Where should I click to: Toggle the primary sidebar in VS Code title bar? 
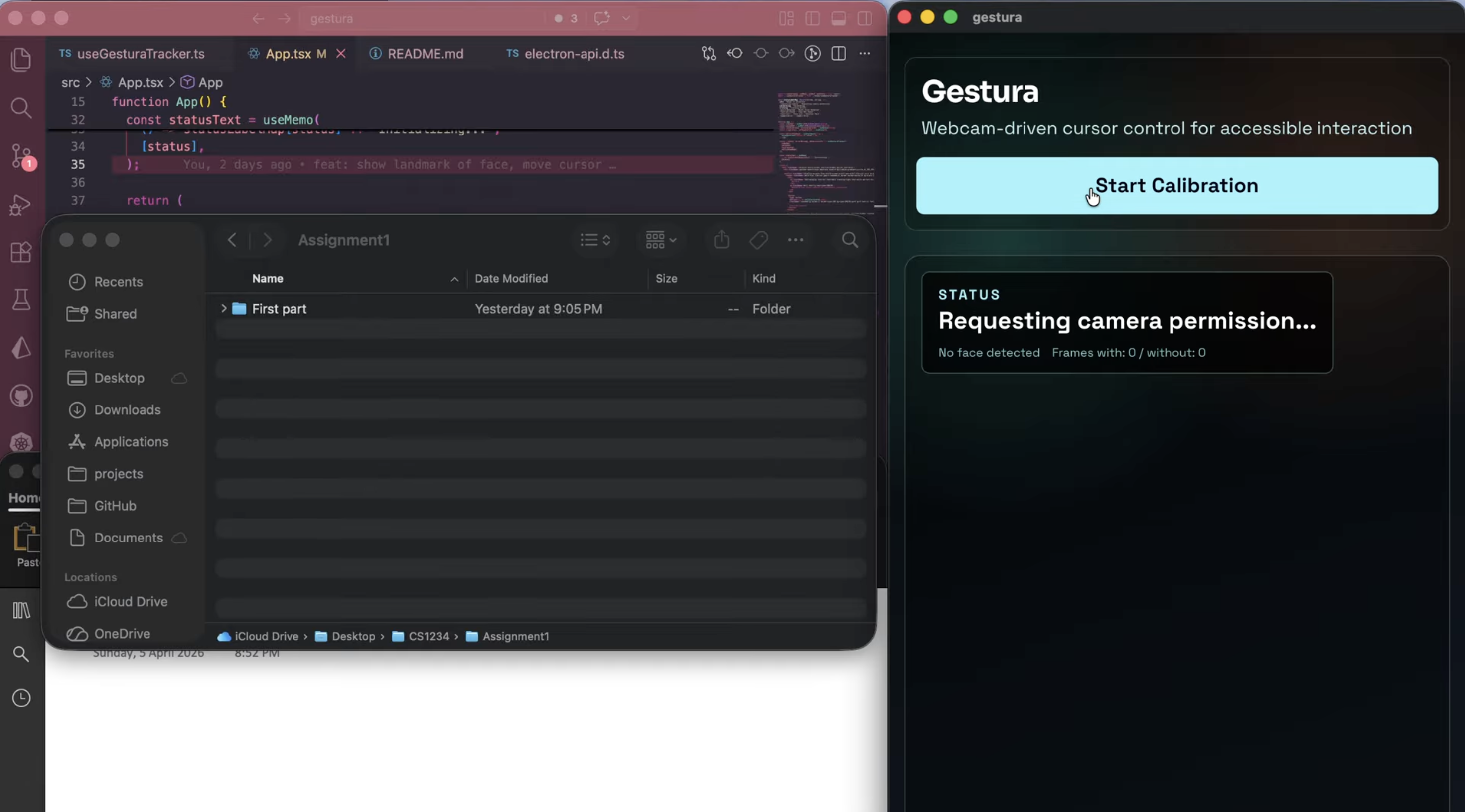tap(813, 19)
